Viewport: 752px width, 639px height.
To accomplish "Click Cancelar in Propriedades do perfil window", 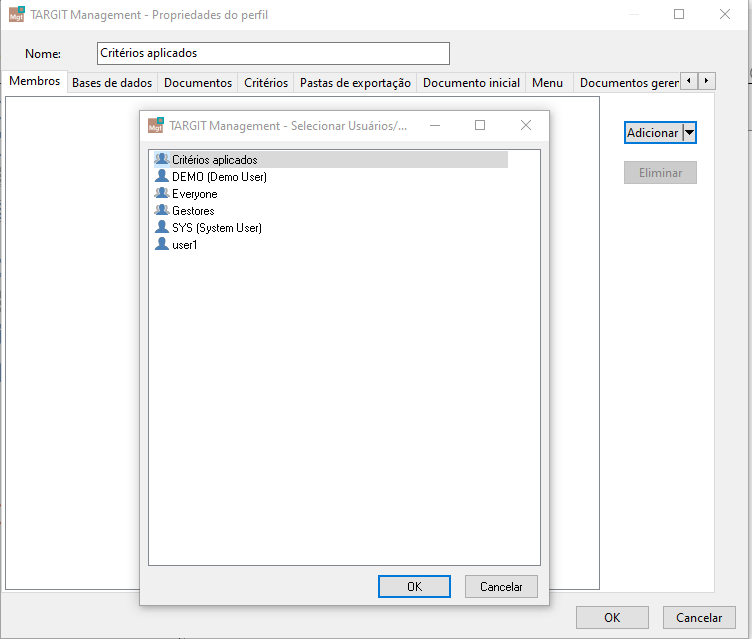I will (699, 617).
